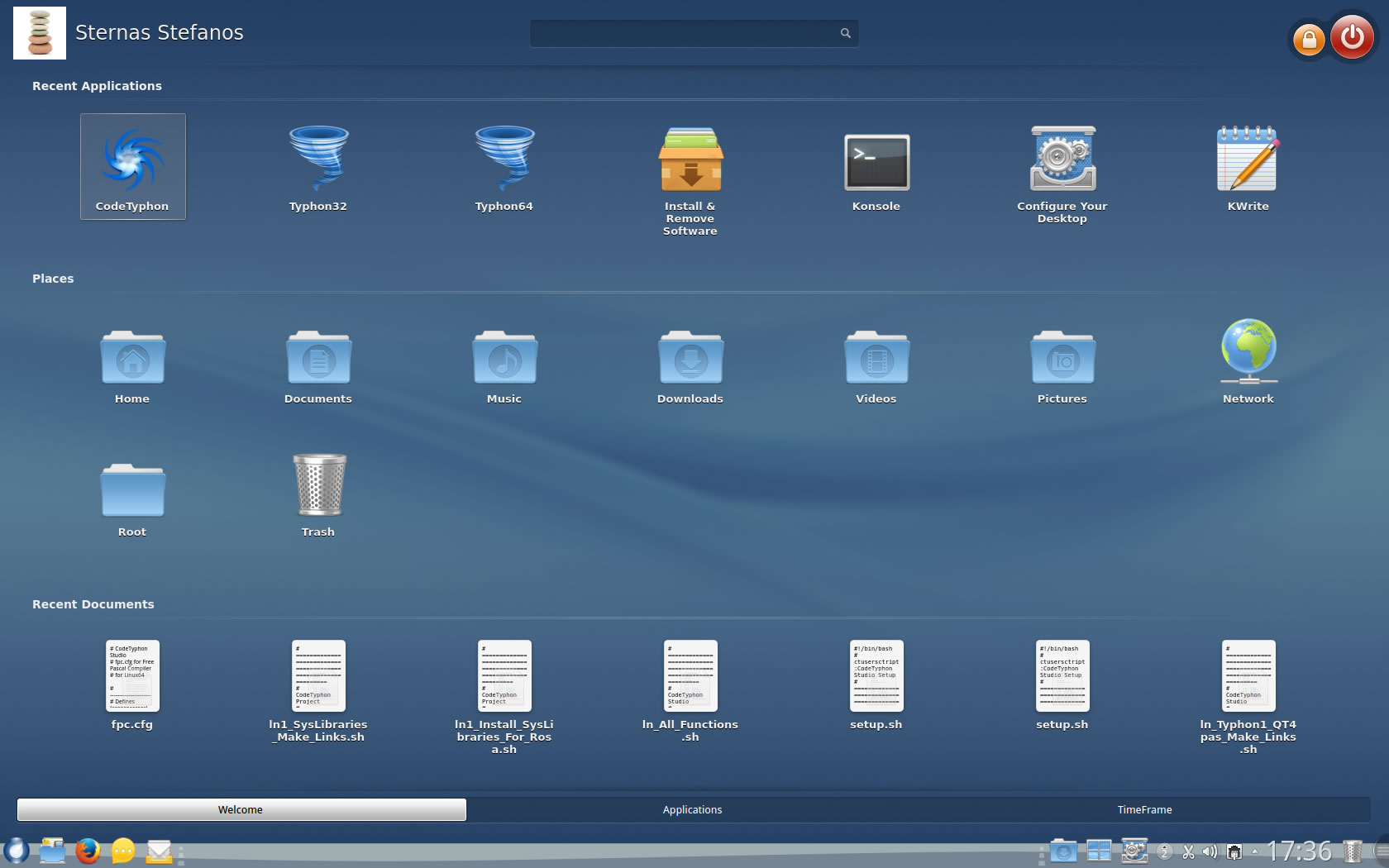Switch to the Applications tab
The width and height of the screenshot is (1389, 868).
coord(693,809)
